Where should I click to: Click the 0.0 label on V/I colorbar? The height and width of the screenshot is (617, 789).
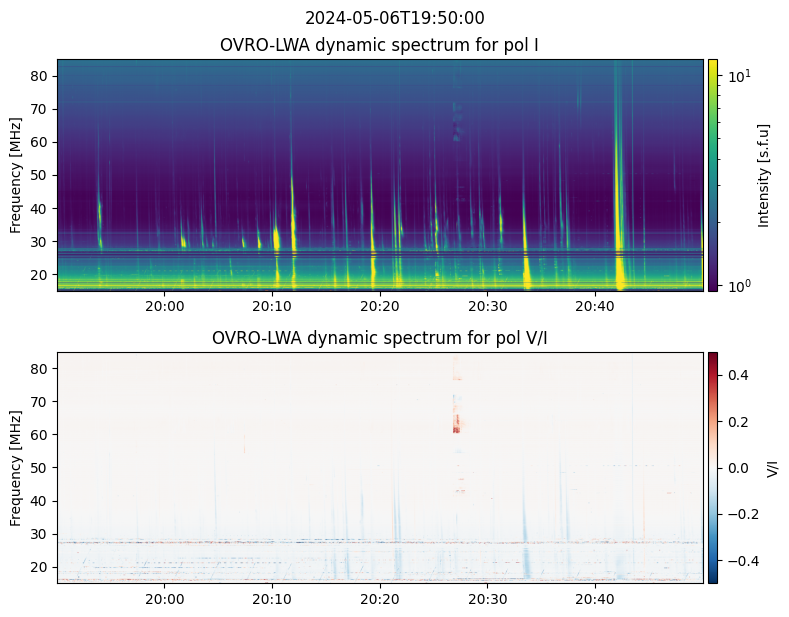[x=738, y=468]
